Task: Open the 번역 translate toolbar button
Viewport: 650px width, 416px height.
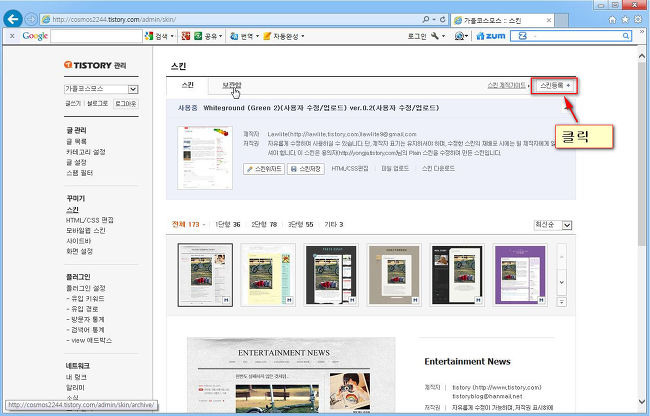Action: [245, 36]
